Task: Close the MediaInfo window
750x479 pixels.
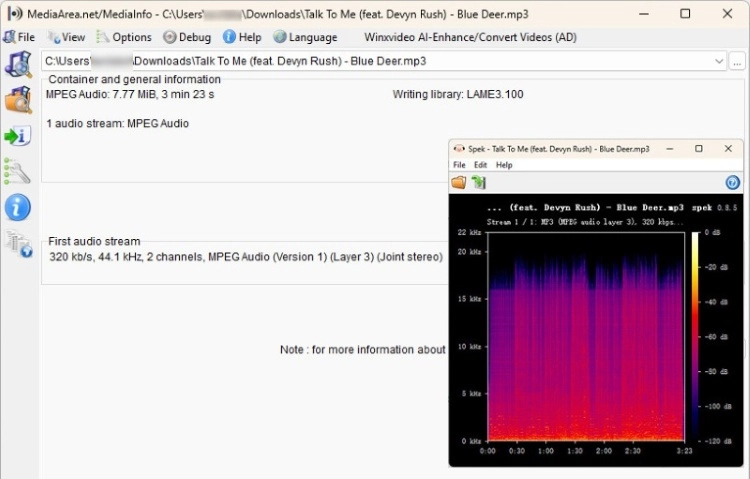Action: (728, 14)
